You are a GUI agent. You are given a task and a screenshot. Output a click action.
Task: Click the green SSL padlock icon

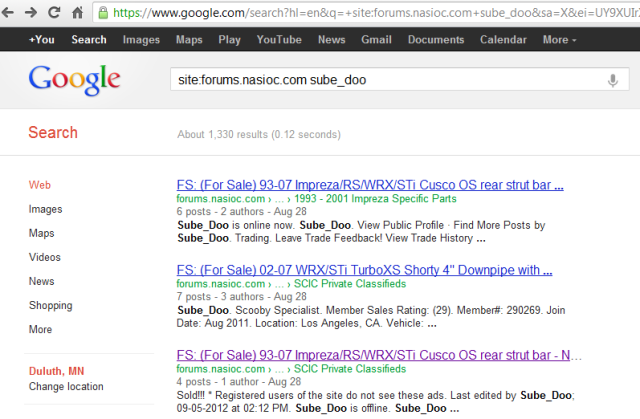coord(103,13)
